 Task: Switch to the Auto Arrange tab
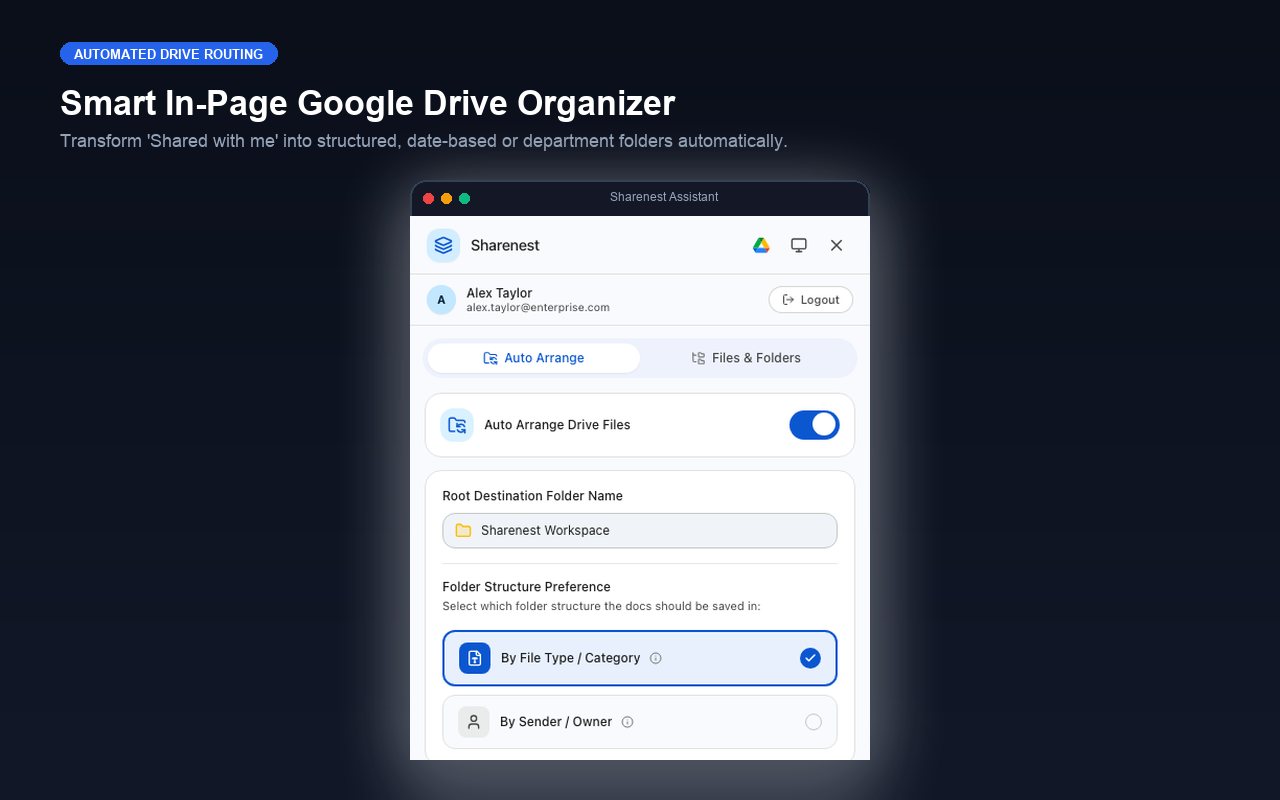click(x=534, y=358)
